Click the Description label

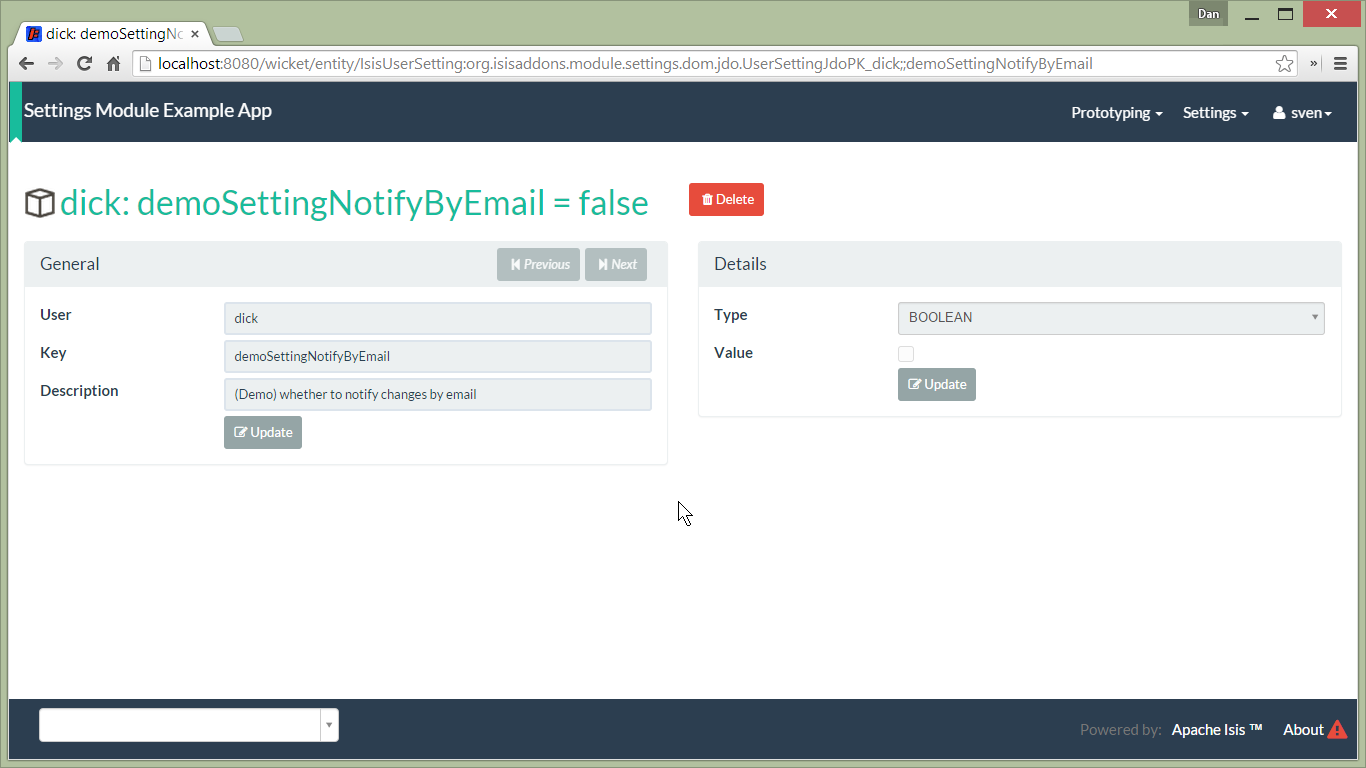click(79, 391)
